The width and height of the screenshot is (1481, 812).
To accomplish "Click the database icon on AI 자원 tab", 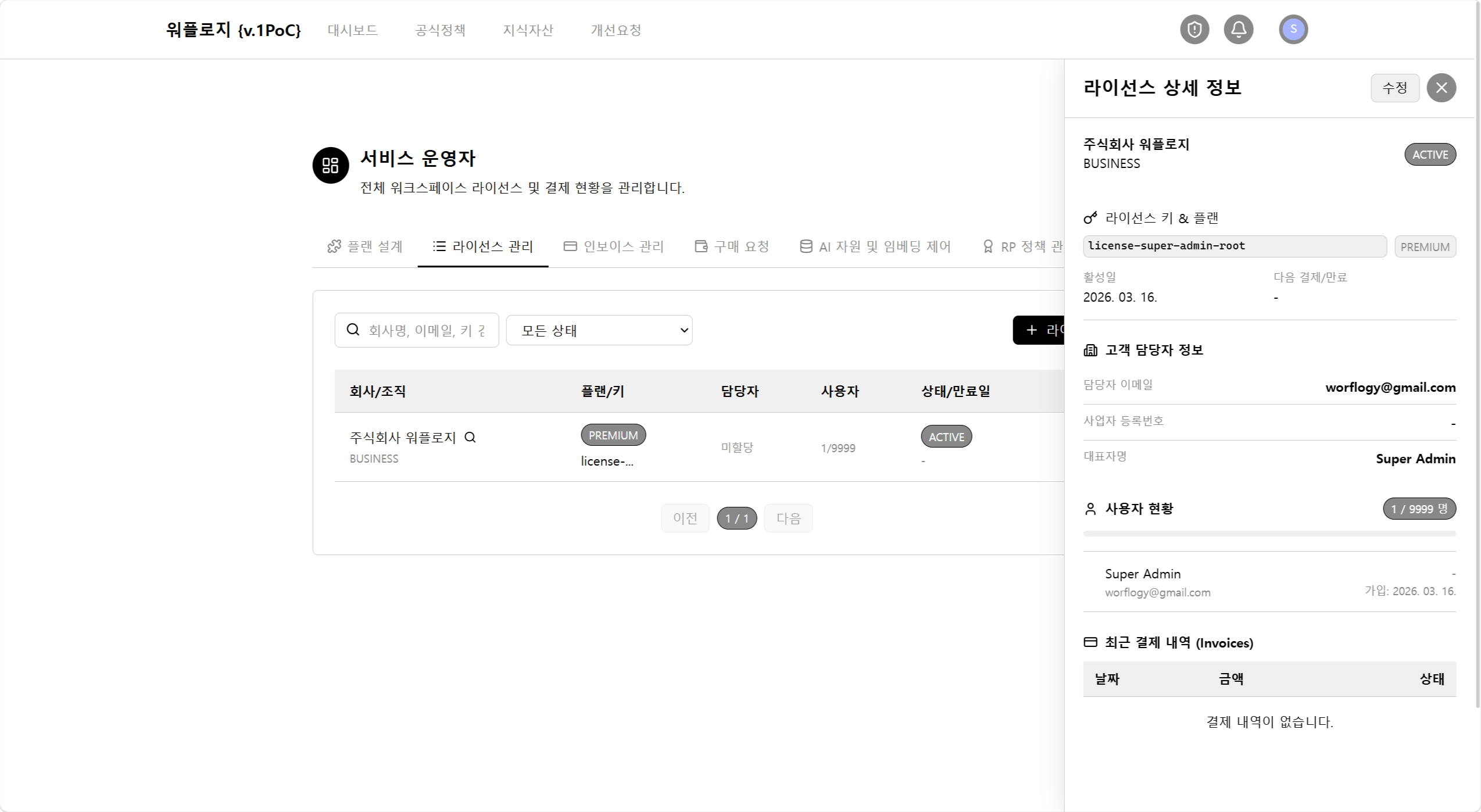I will coord(806,246).
